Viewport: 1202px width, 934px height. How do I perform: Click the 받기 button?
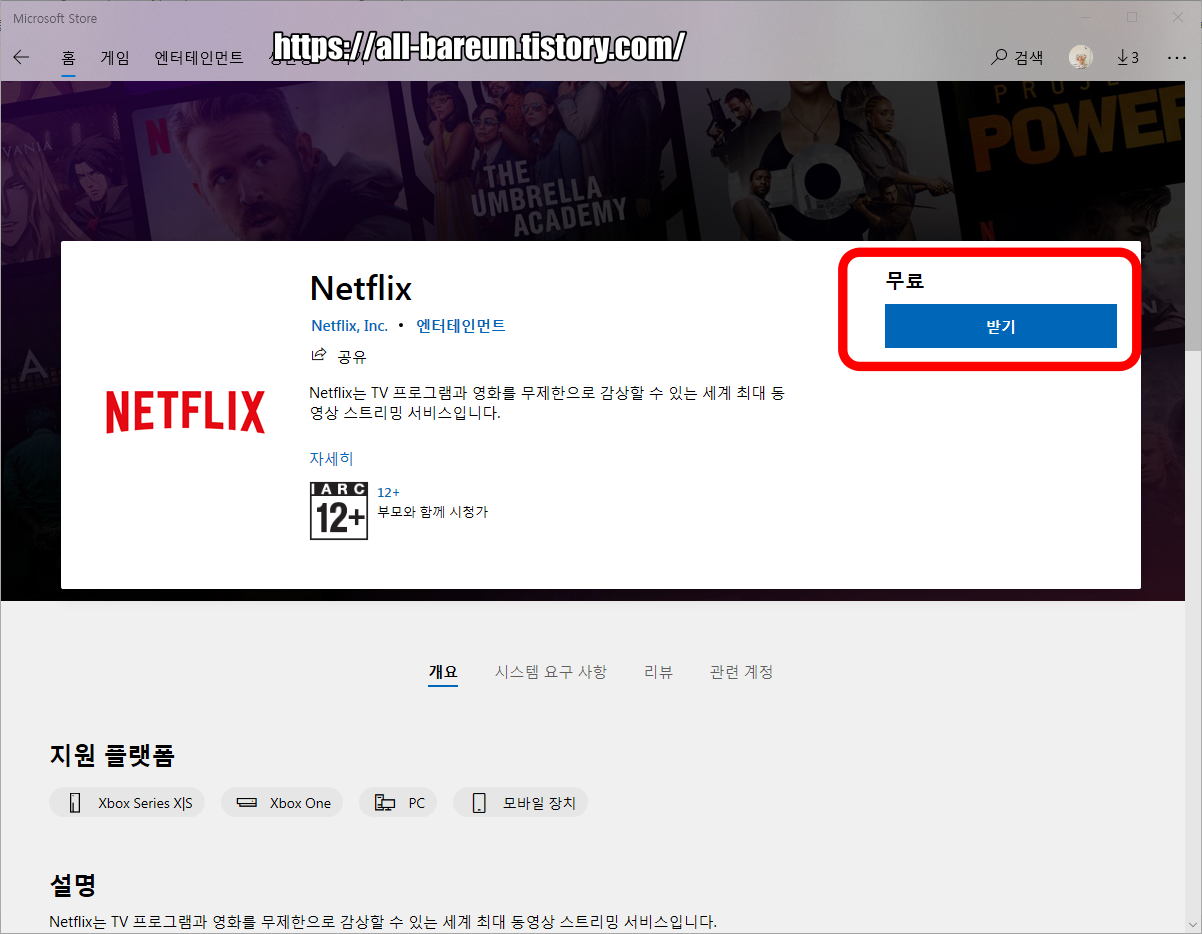click(1000, 326)
